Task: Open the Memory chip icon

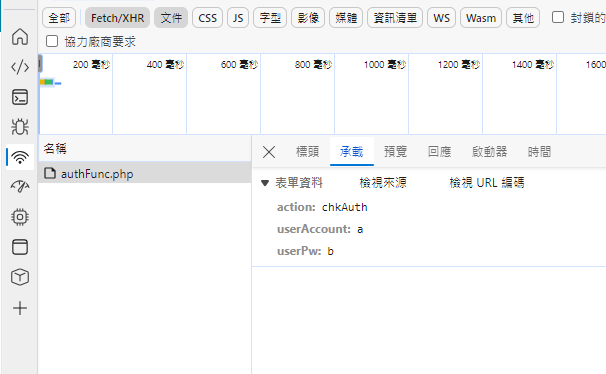Action: pos(20,217)
